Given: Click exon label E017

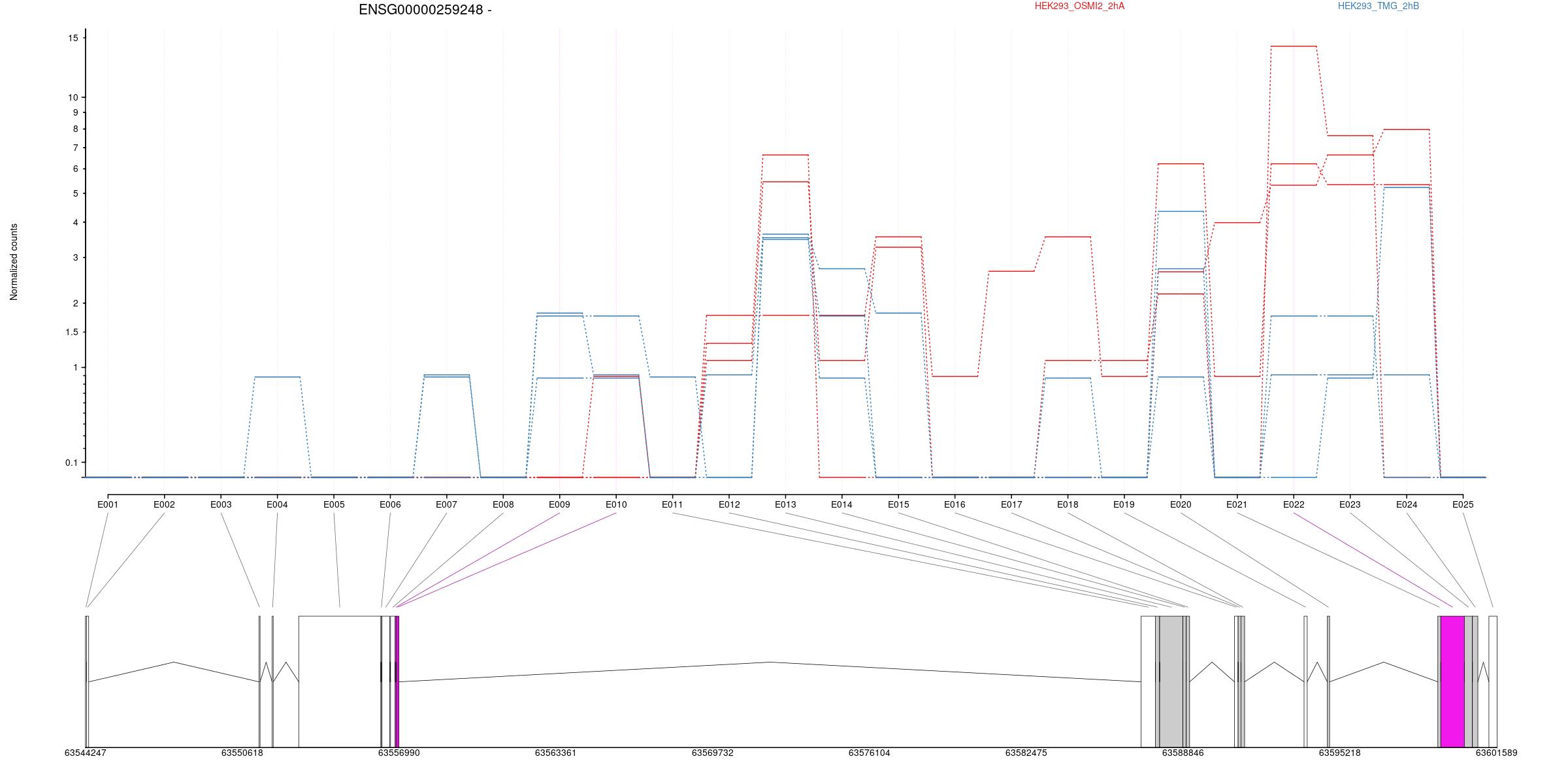Looking at the screenshot, I should coord(1011,504).
